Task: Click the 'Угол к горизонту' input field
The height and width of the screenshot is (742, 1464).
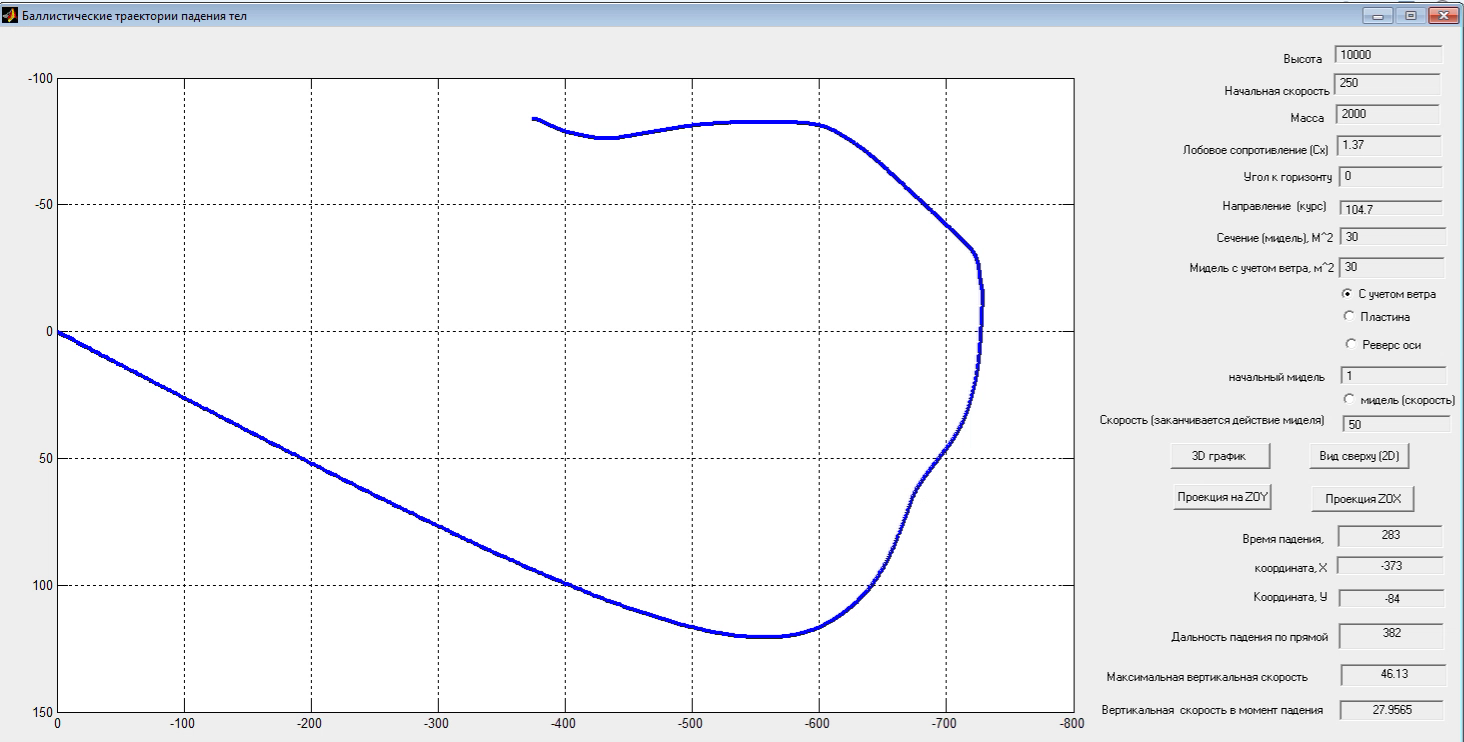Action: click(1390, 176)
